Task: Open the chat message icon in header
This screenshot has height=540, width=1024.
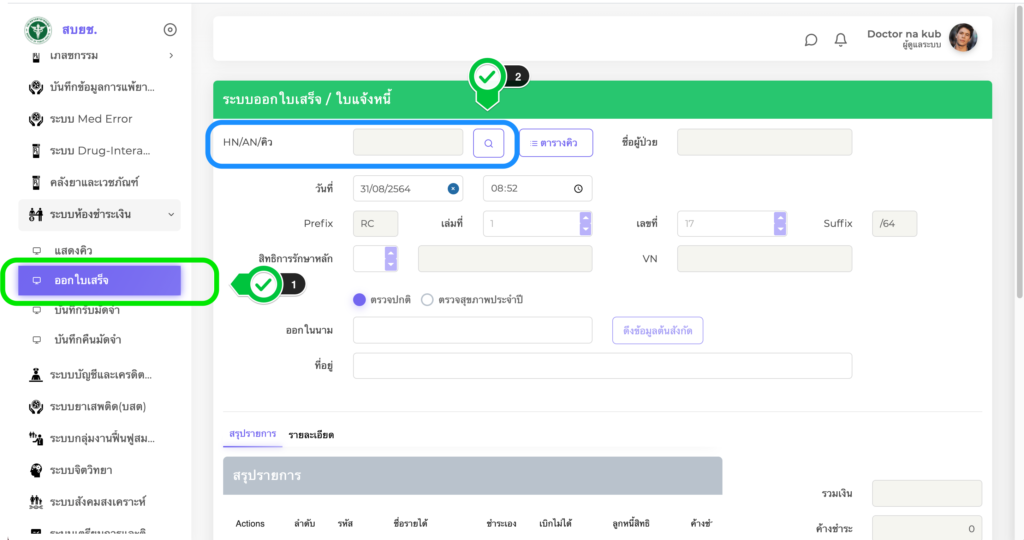Action: 811,40
